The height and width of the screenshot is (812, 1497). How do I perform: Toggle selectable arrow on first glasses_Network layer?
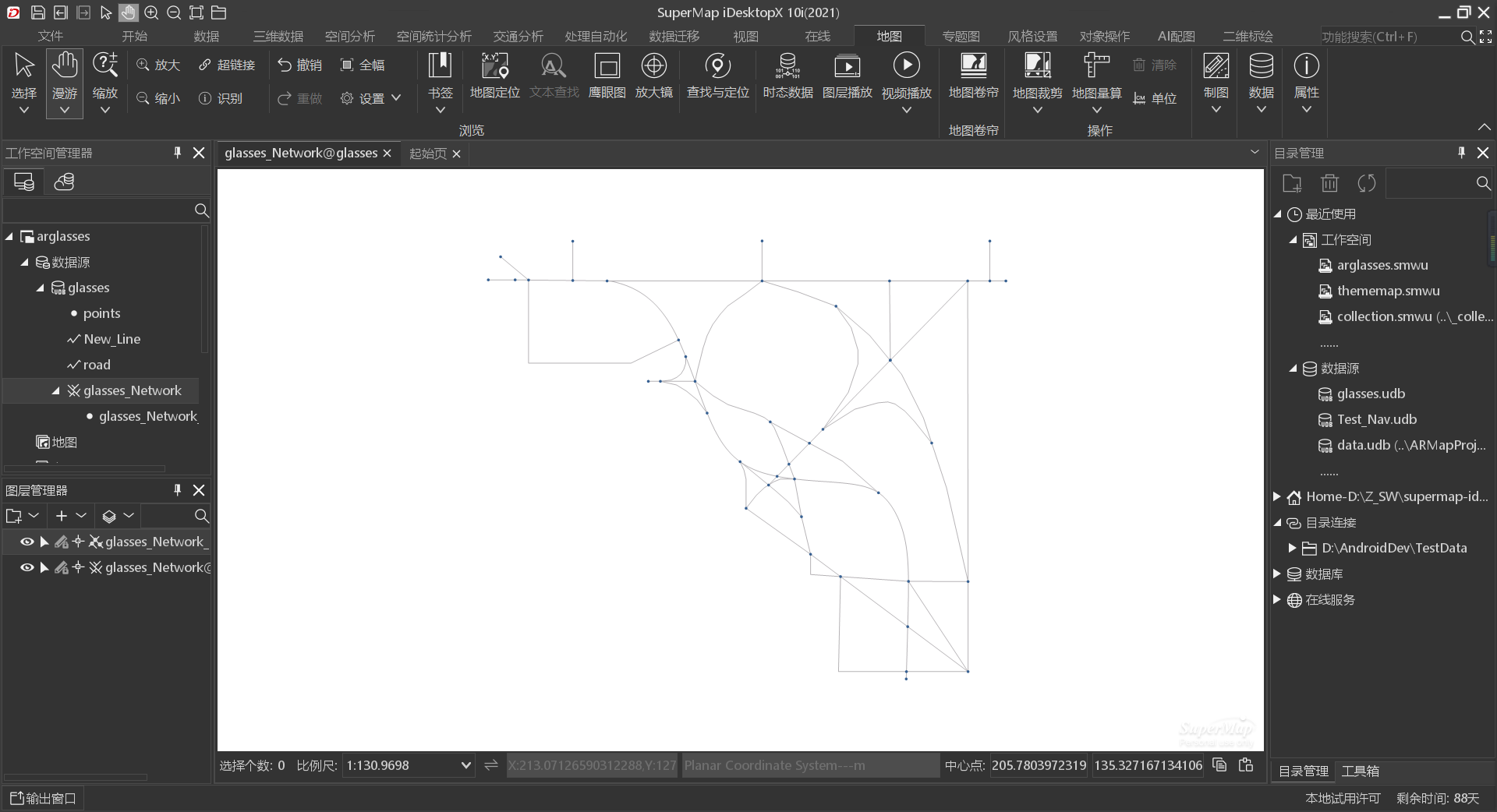[x=44, y=542]
